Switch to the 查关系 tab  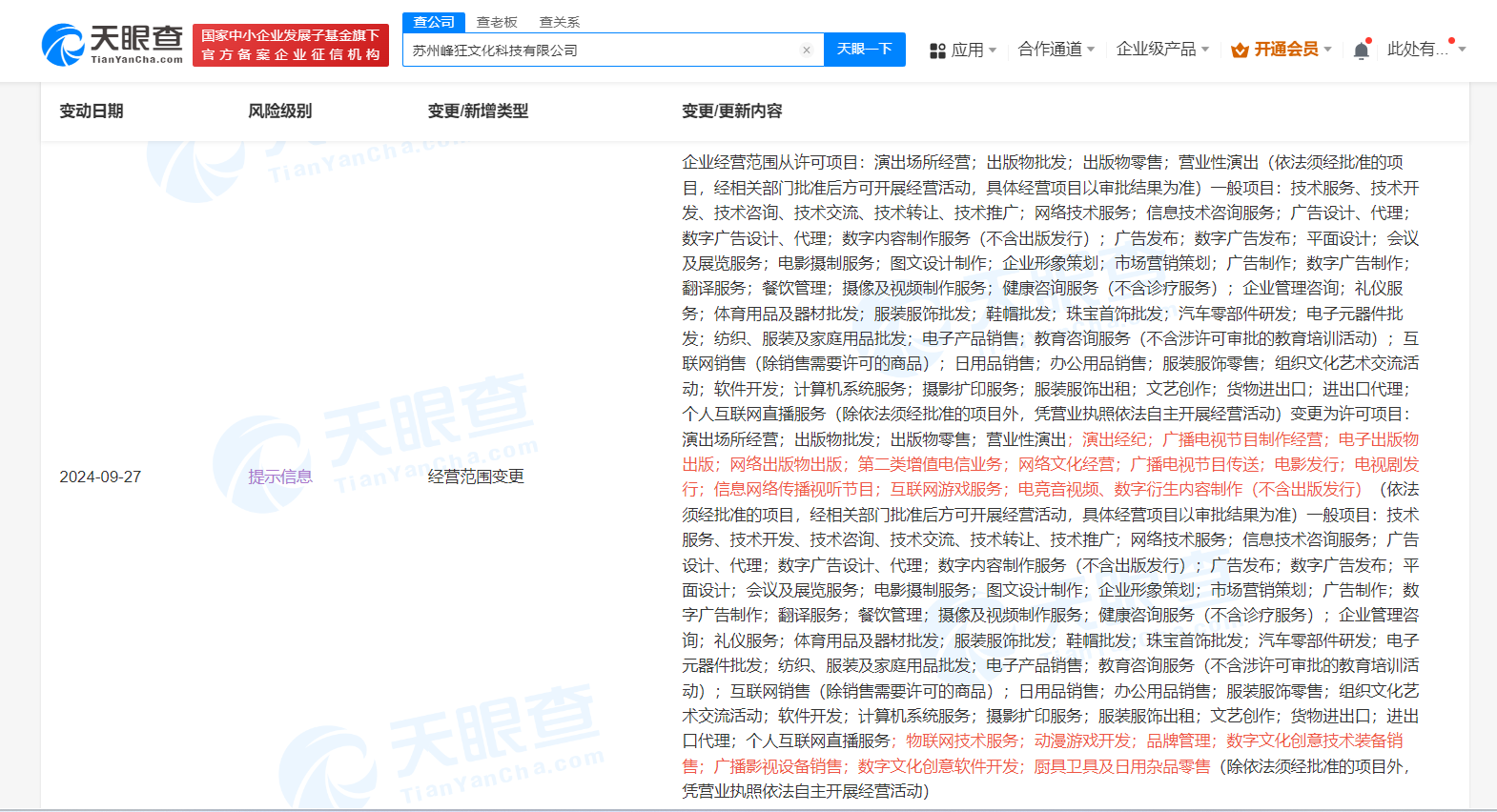point(560,22)
